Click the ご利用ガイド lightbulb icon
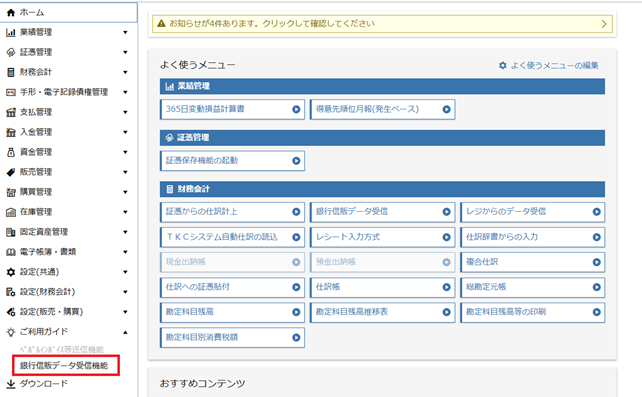 click(11, 332)
